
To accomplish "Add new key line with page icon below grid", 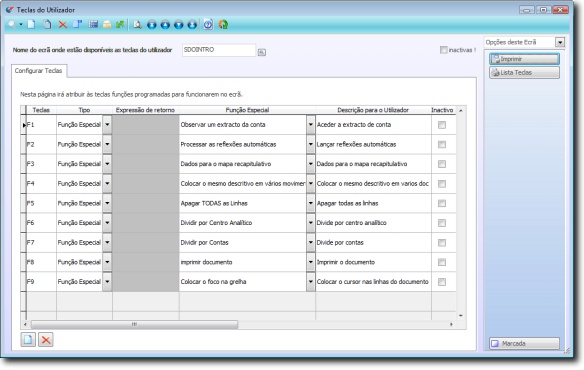I will [x=28, y=339].
